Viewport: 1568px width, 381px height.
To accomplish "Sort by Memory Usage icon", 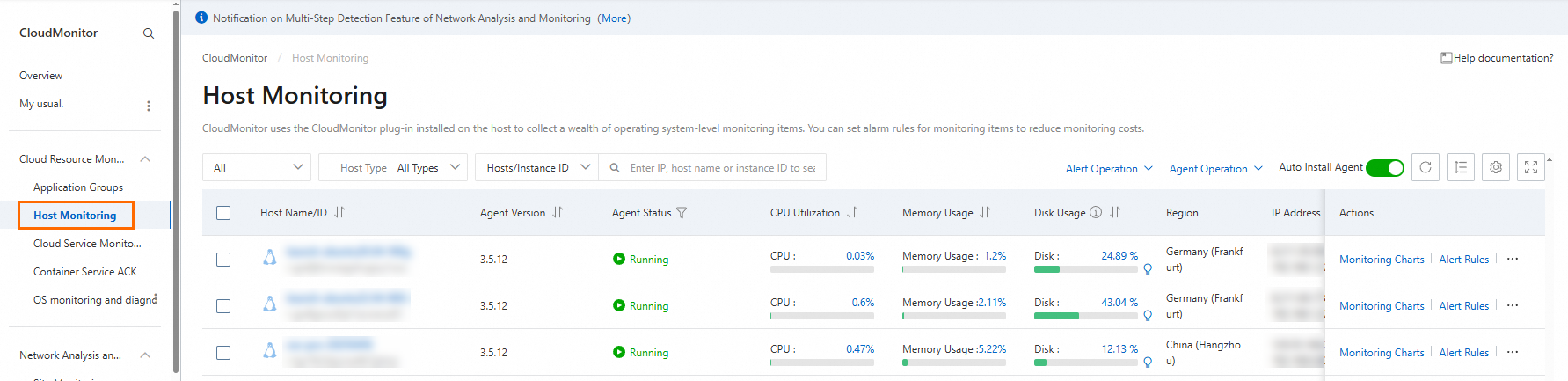I will point(985,212).
